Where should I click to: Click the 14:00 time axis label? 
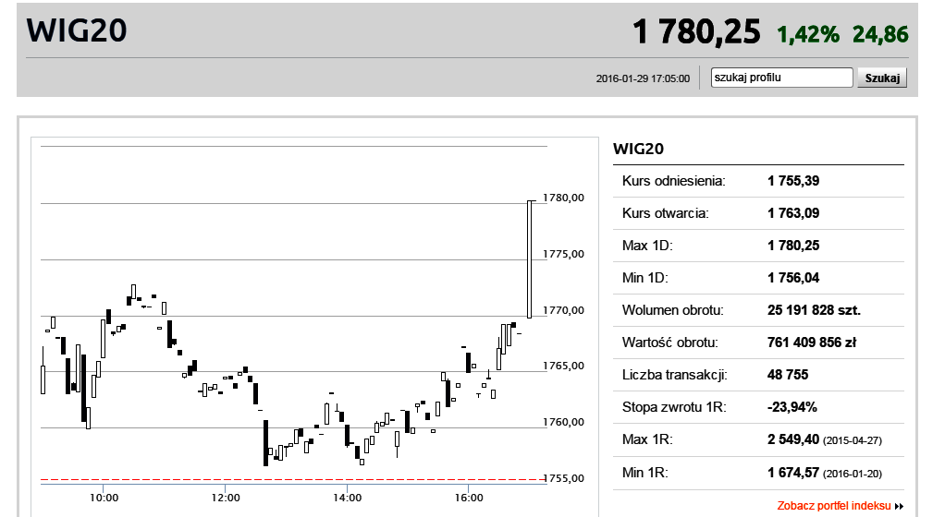click(x=347, y=498)
